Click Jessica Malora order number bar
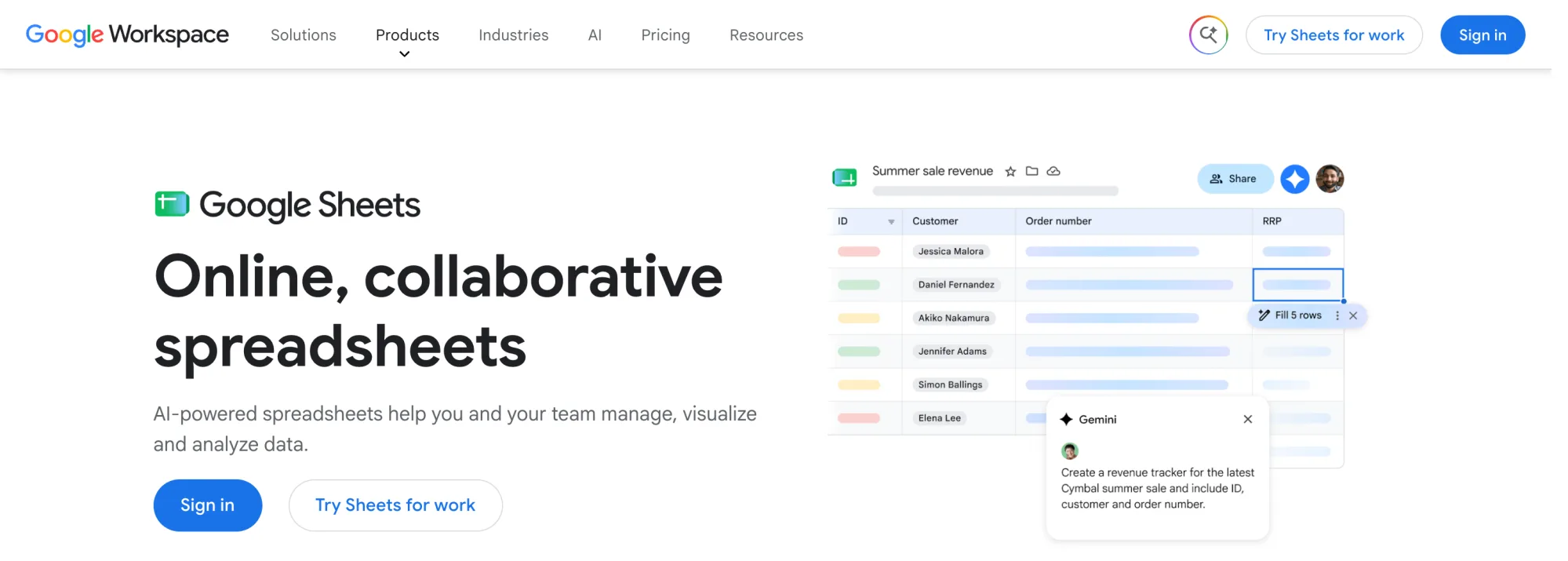The width and height of the screenshot is (1568, 561). 1112,252
